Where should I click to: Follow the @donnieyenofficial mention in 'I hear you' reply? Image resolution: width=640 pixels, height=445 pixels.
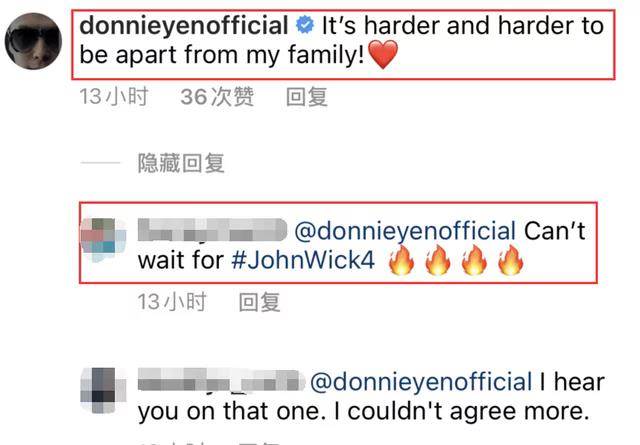click(x=421, y=382)
